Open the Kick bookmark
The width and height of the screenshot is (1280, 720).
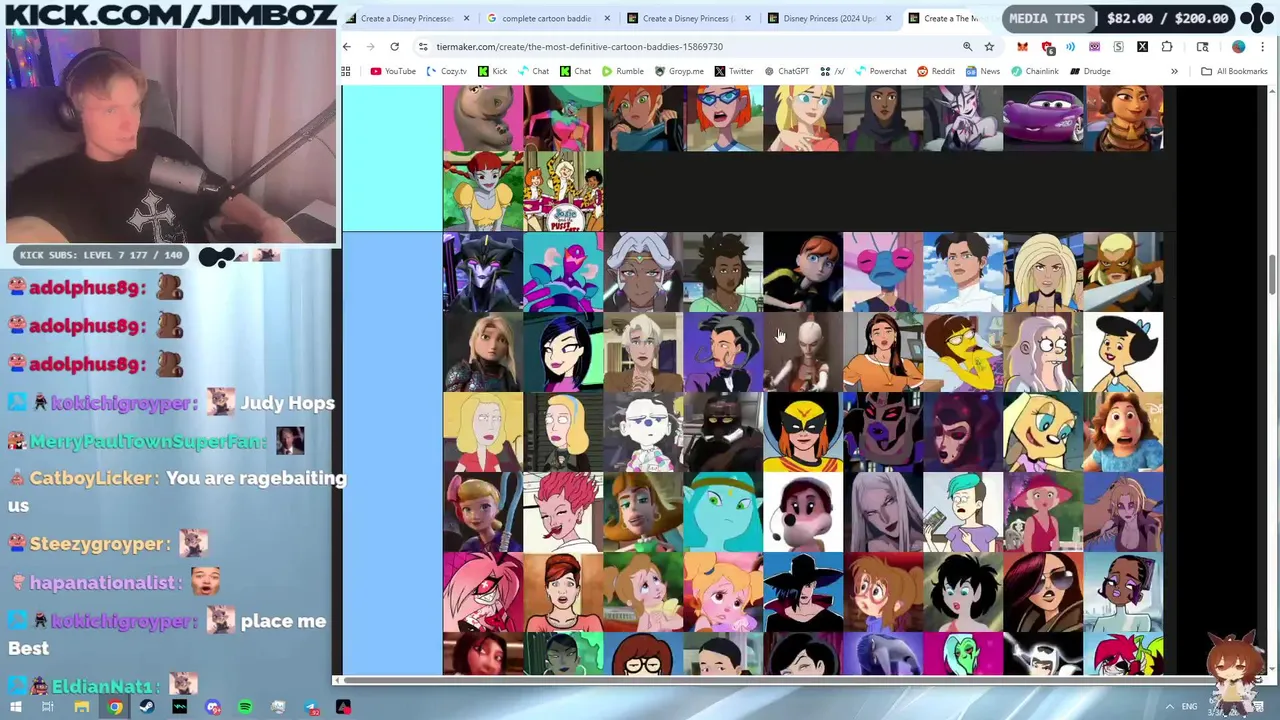coord(492,71)
